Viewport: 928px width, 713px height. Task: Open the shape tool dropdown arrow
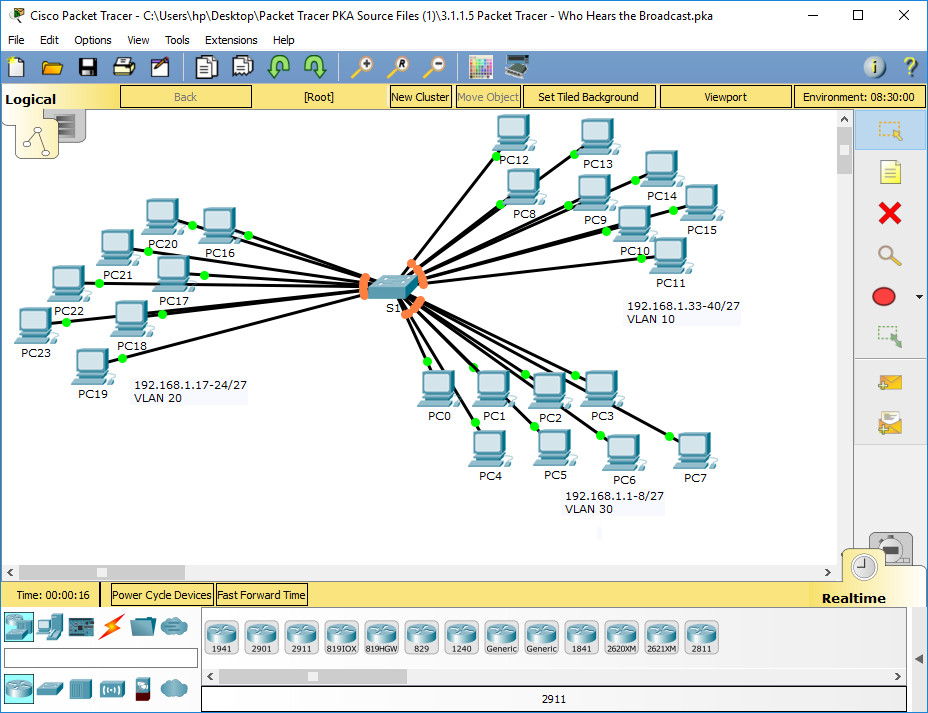919,296
